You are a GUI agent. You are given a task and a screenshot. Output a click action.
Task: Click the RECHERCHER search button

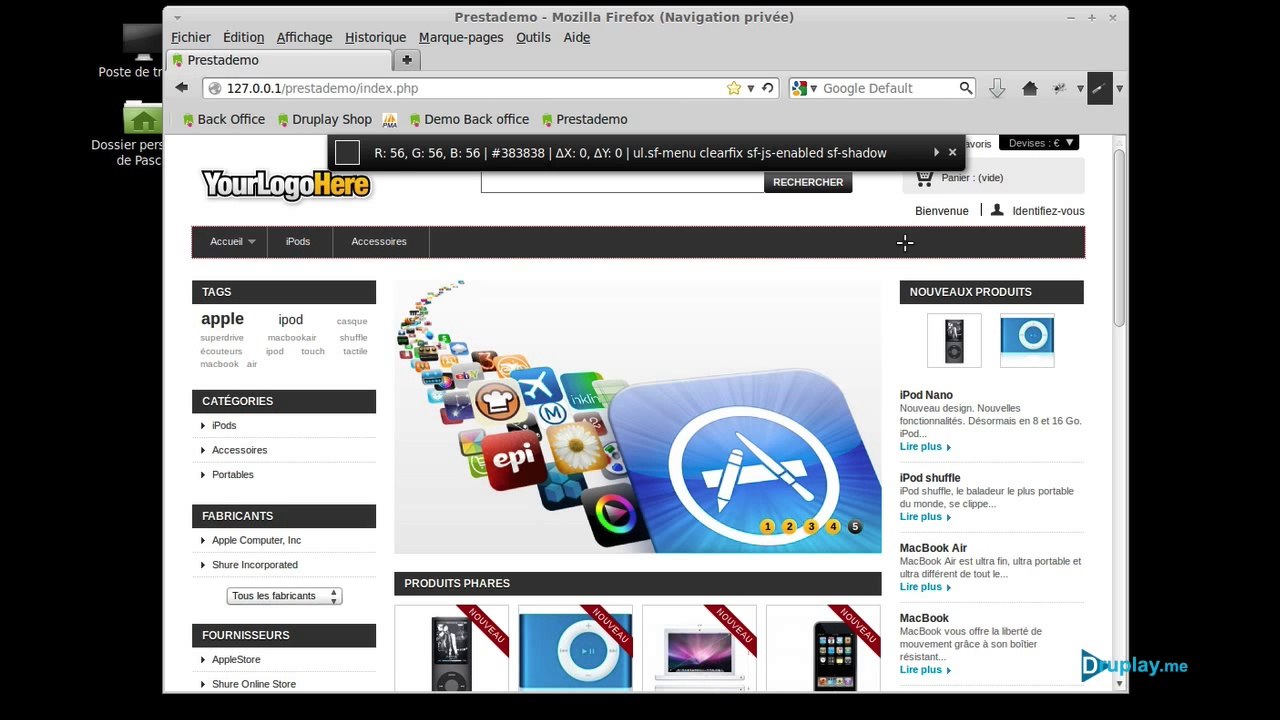pyautogui.click(x=808, y=182)
